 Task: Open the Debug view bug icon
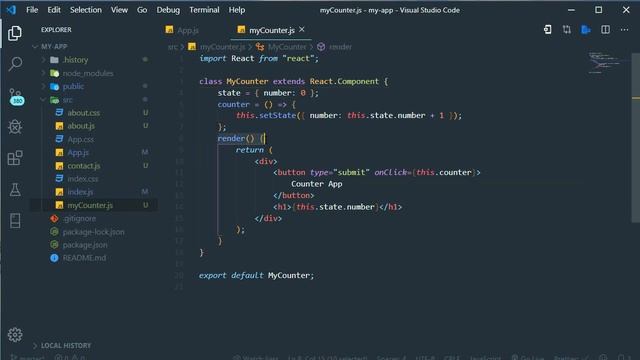point(15,127)
